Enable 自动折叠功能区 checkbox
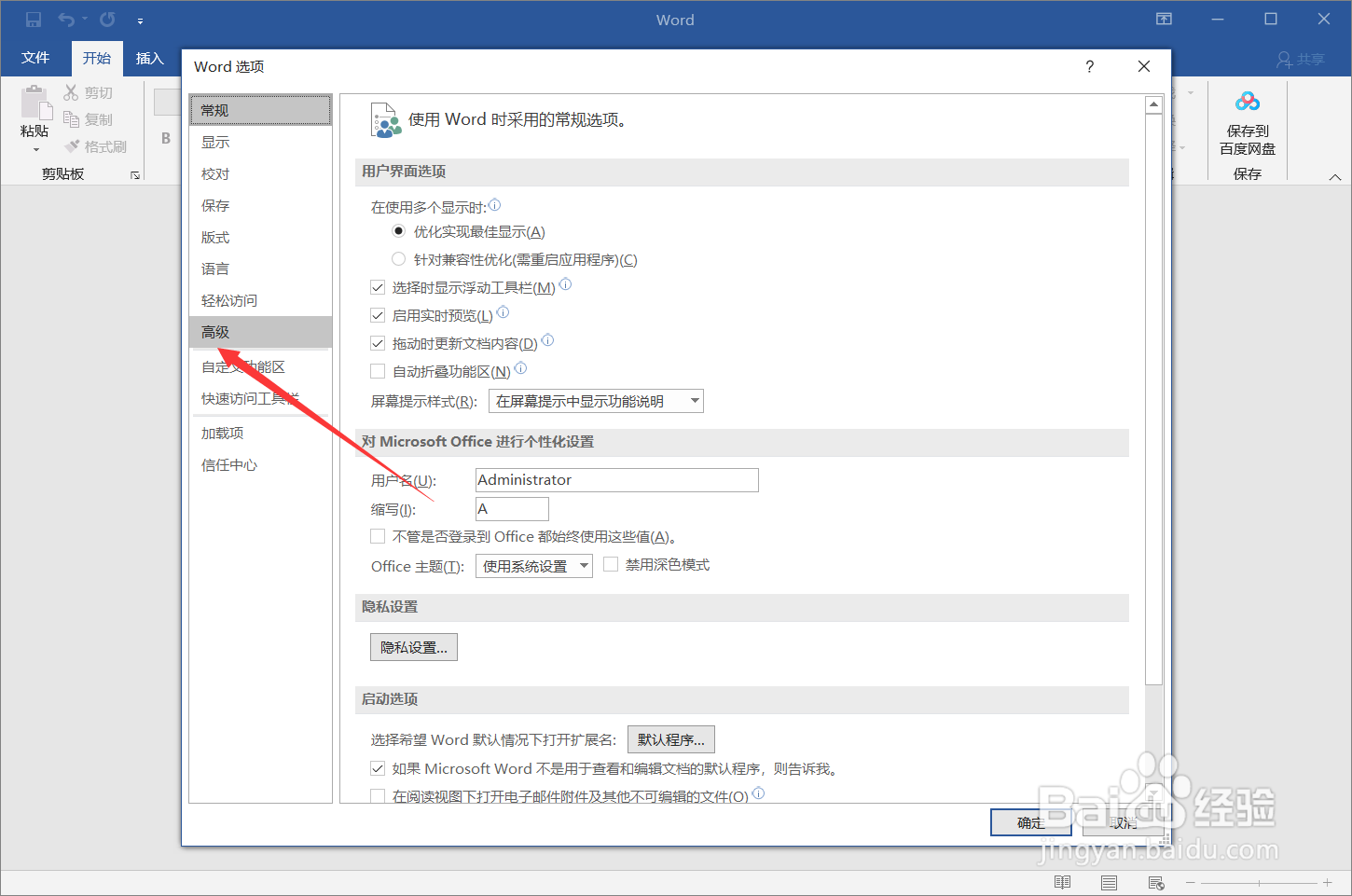This screenshot has width=1352, height=896. tap(378, 371)
